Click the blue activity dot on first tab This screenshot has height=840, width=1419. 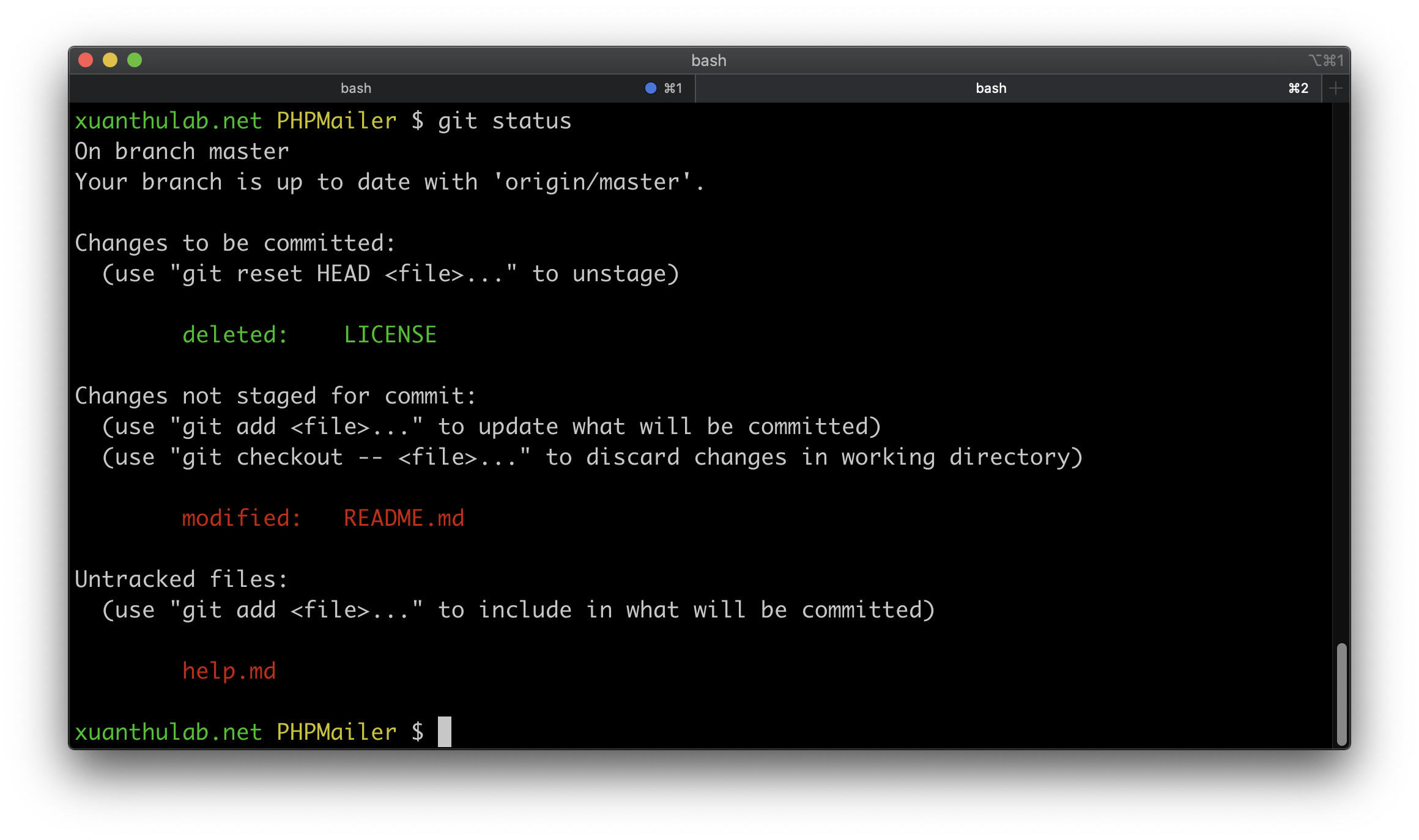click(651, 88)
